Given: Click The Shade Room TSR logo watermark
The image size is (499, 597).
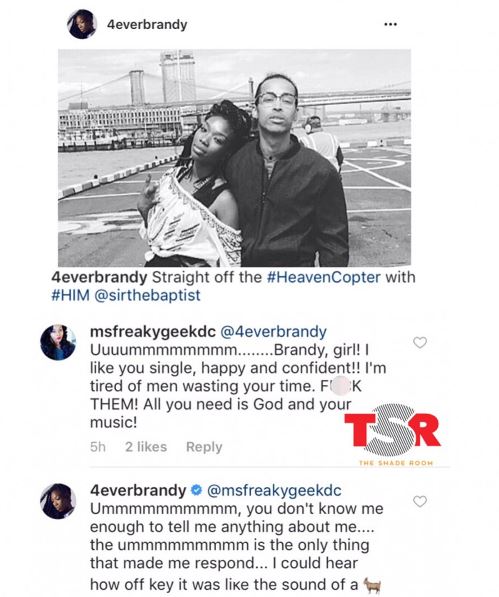Looking at the screenshot, I should pos(392,434).
